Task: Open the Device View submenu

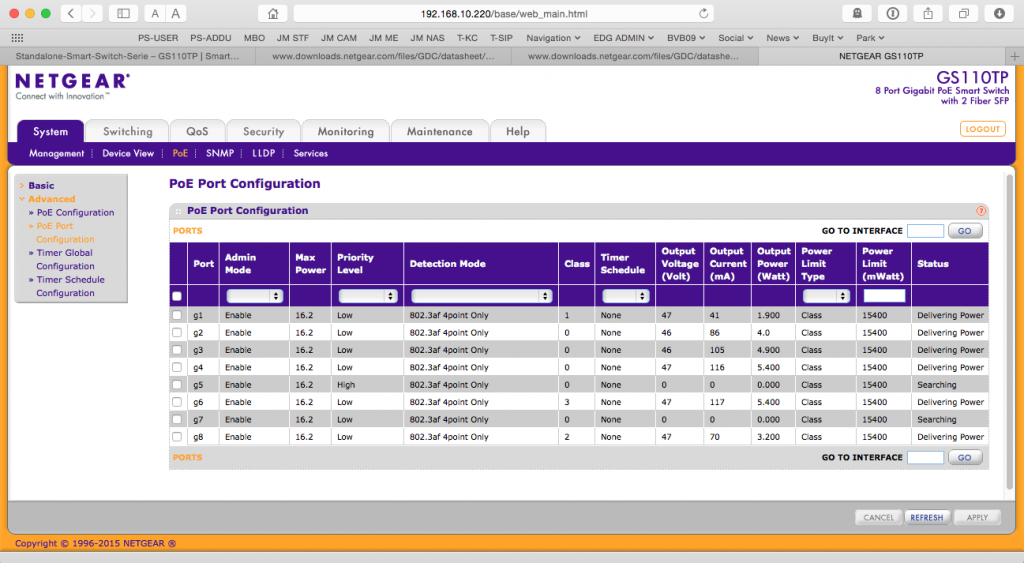Action: click(128, 153)
